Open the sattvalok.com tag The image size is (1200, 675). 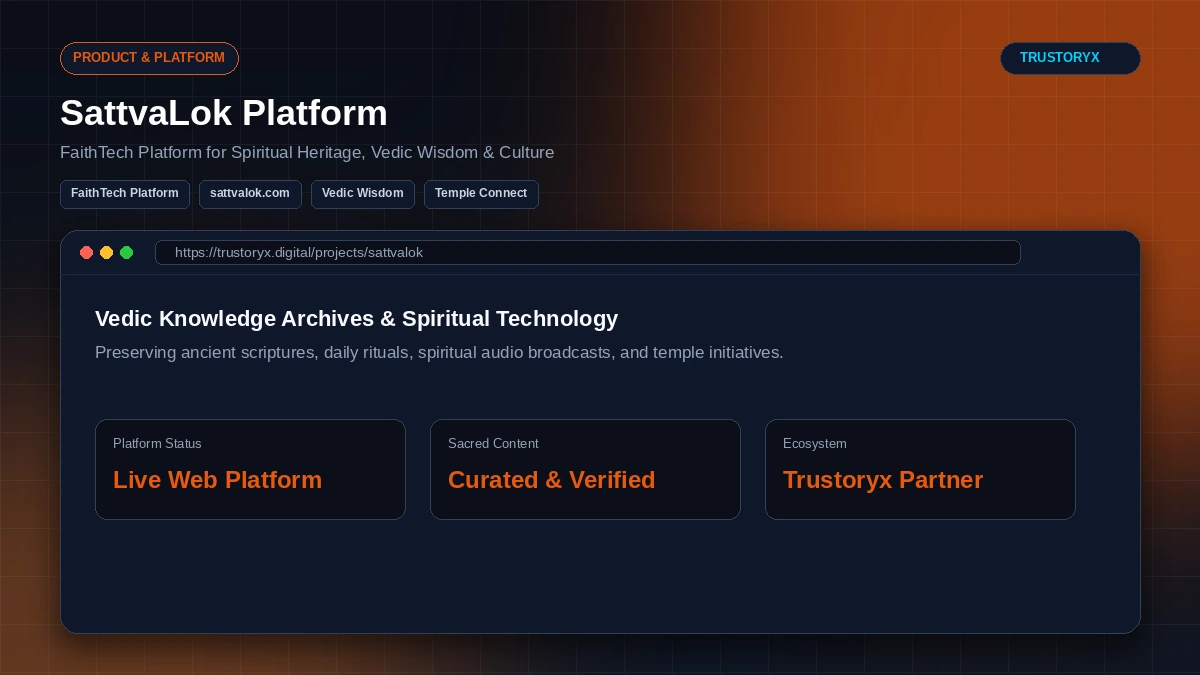pyautogui.click(x=250, y=194)
